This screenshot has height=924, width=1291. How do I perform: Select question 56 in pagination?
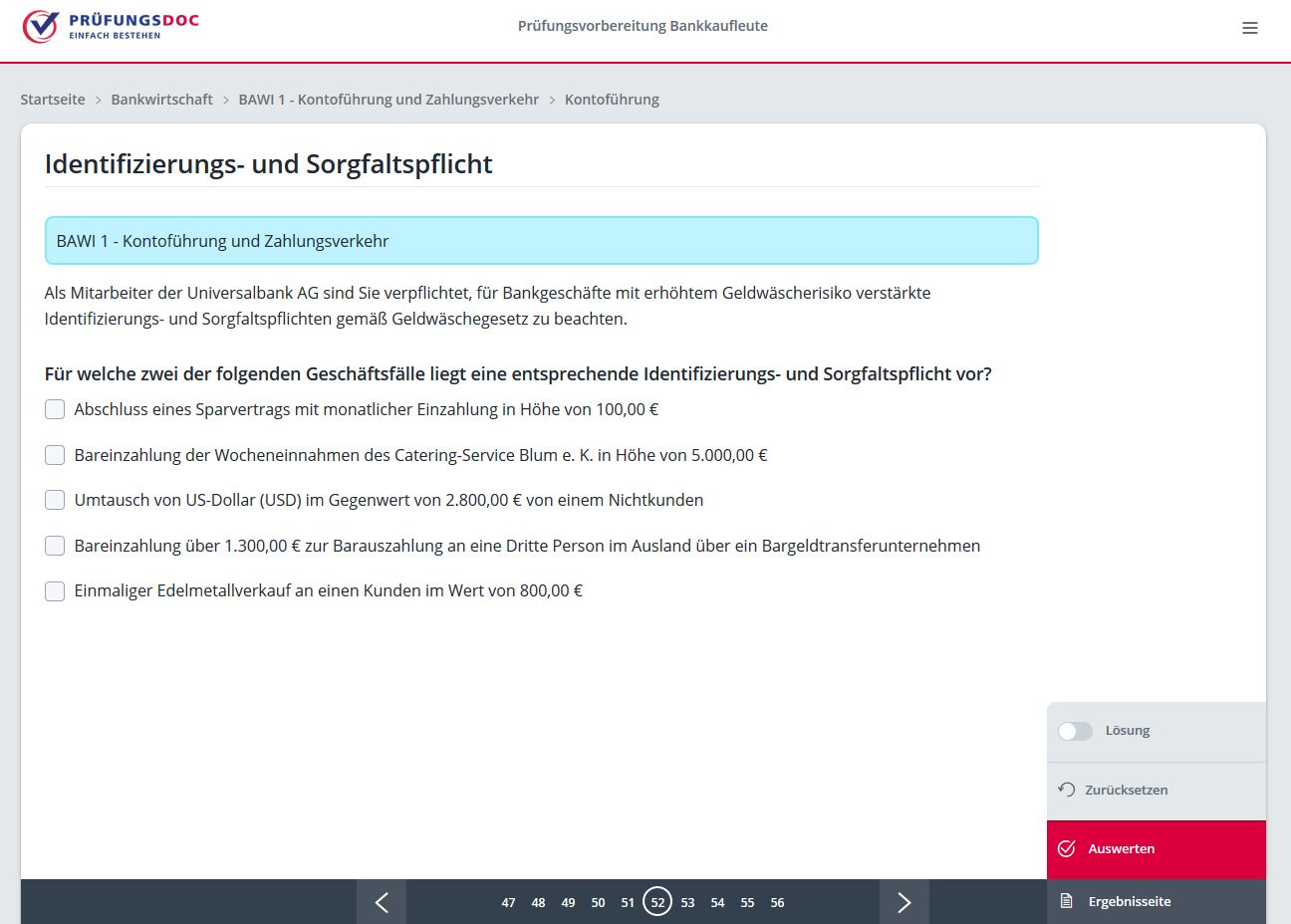click(x=777, y=903)
